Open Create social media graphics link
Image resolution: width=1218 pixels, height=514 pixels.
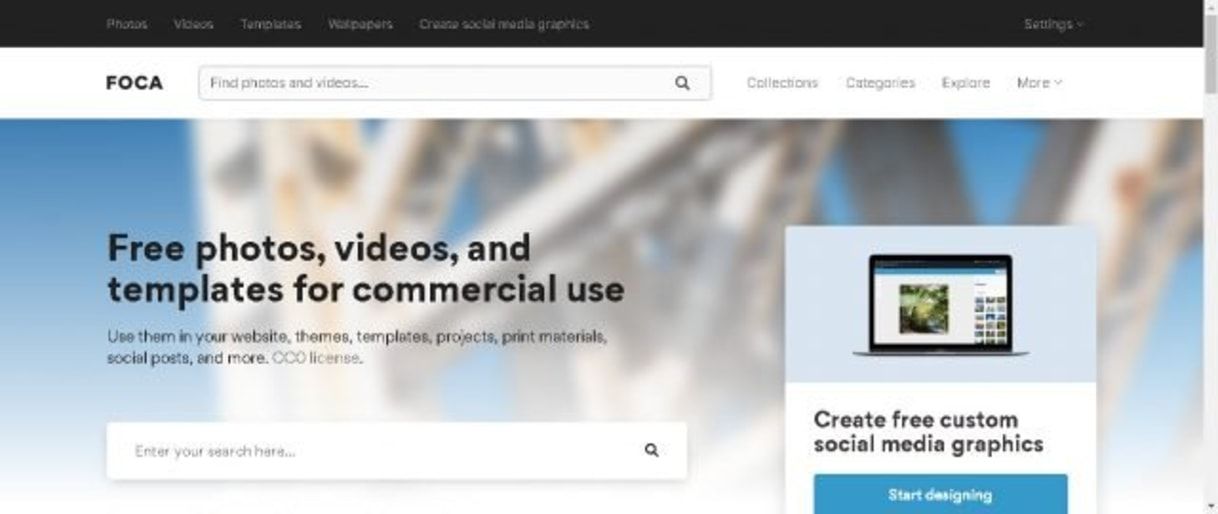tap(504, 24)
